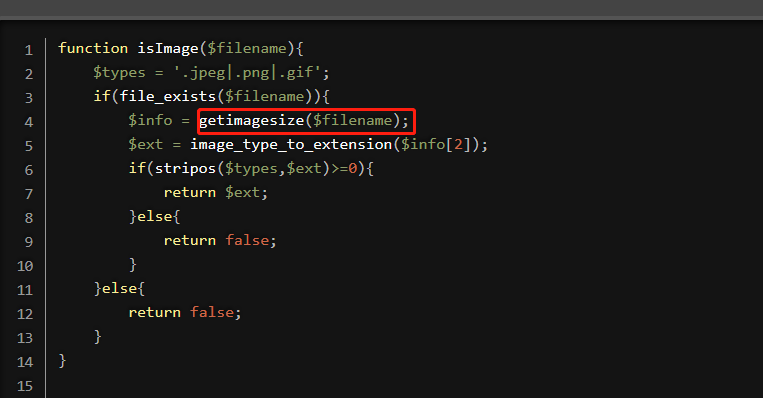Image resolution: width=763 pixels, height=398 pixels.
Task: Click the }else{ on line 11
Action: tap(119, 289)
